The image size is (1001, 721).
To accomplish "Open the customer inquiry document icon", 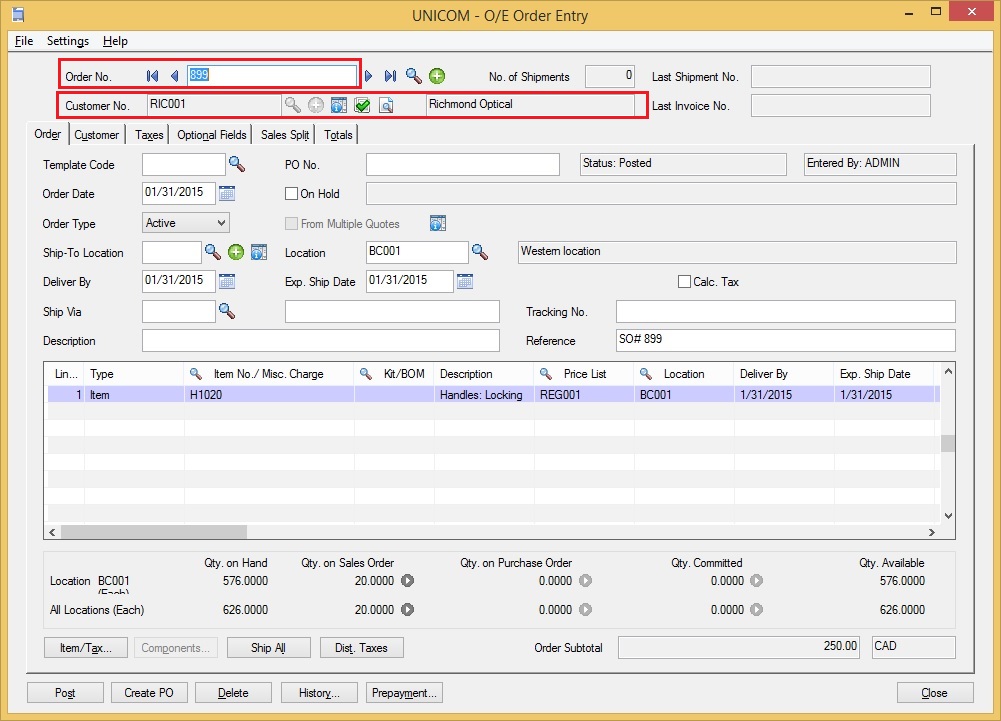I will (386, 105).
